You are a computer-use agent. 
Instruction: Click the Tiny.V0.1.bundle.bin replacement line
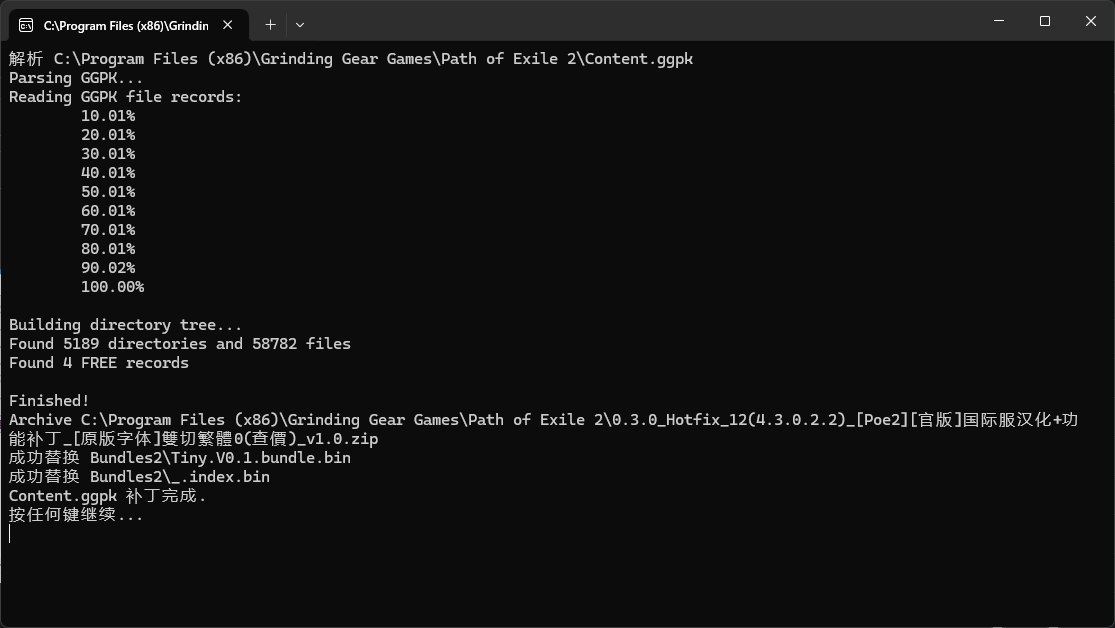[180, 458]
